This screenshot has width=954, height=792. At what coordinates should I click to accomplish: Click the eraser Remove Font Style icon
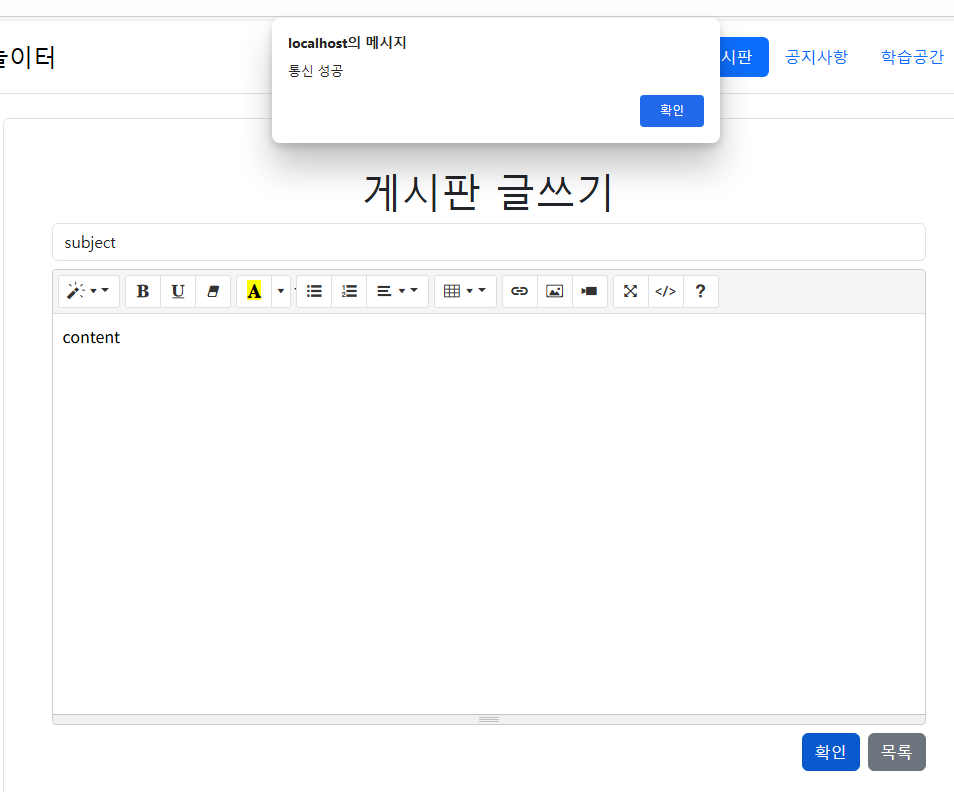(213, 291)
